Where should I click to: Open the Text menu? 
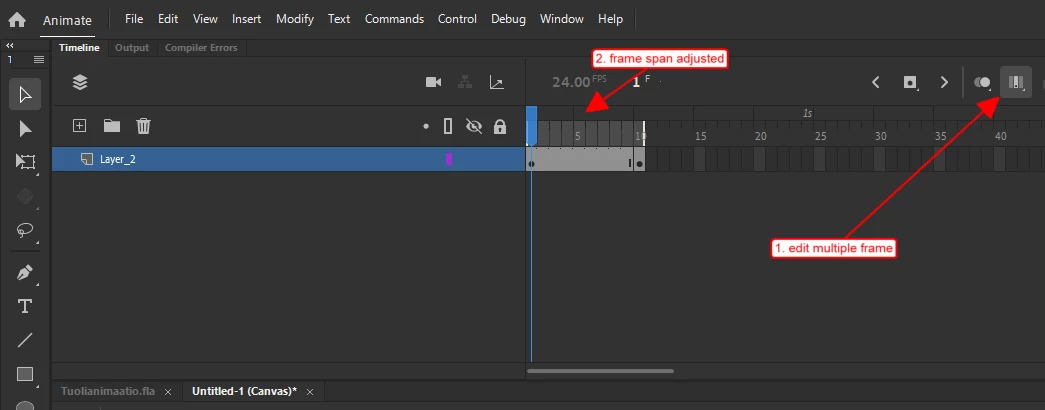[x=339, y=19]
